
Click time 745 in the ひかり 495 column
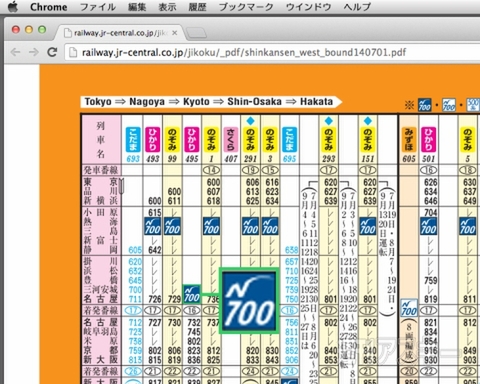click(194, 332)
